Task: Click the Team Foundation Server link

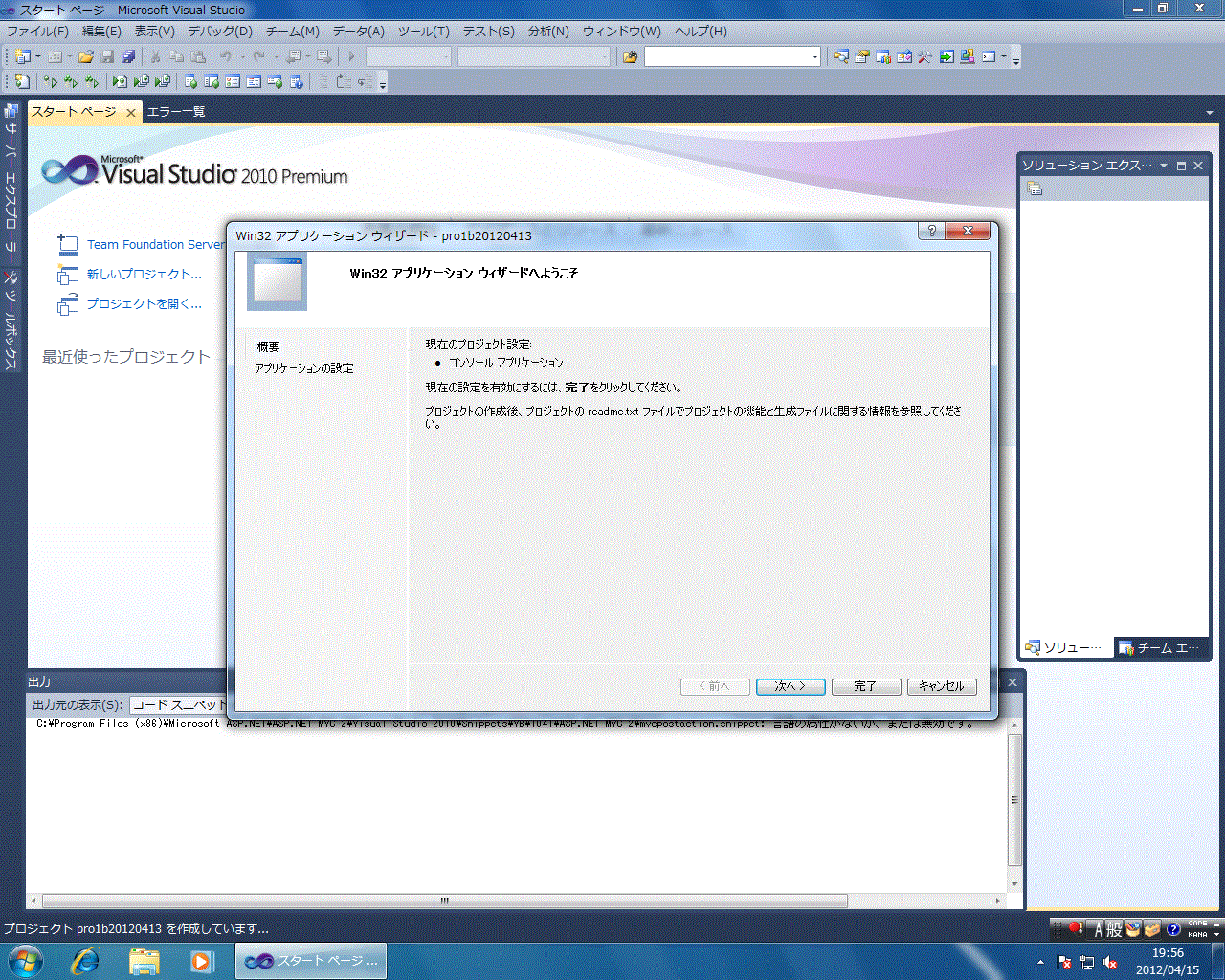Action: 156,244
